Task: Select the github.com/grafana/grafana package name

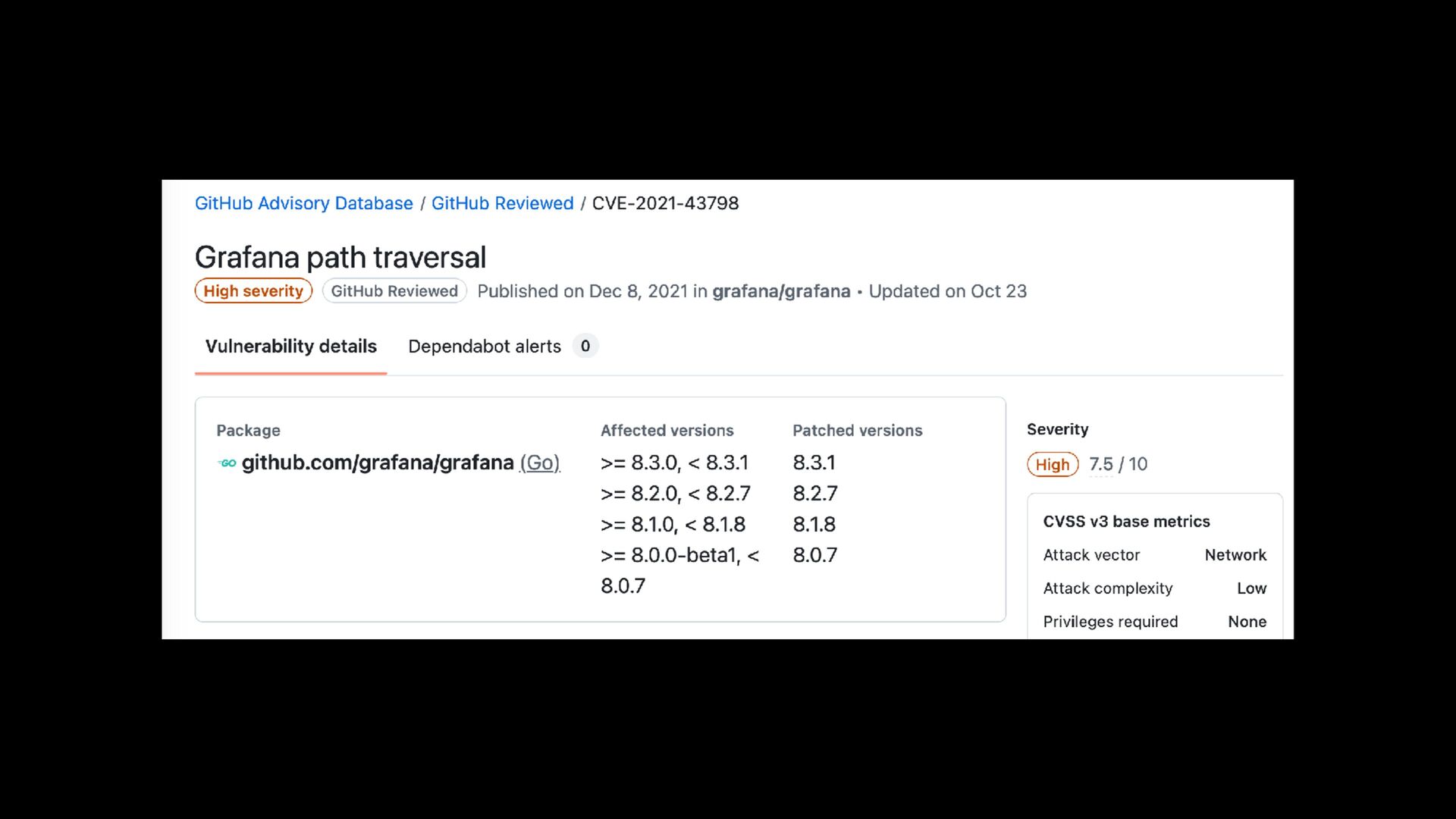Action: tap(378, 463)
